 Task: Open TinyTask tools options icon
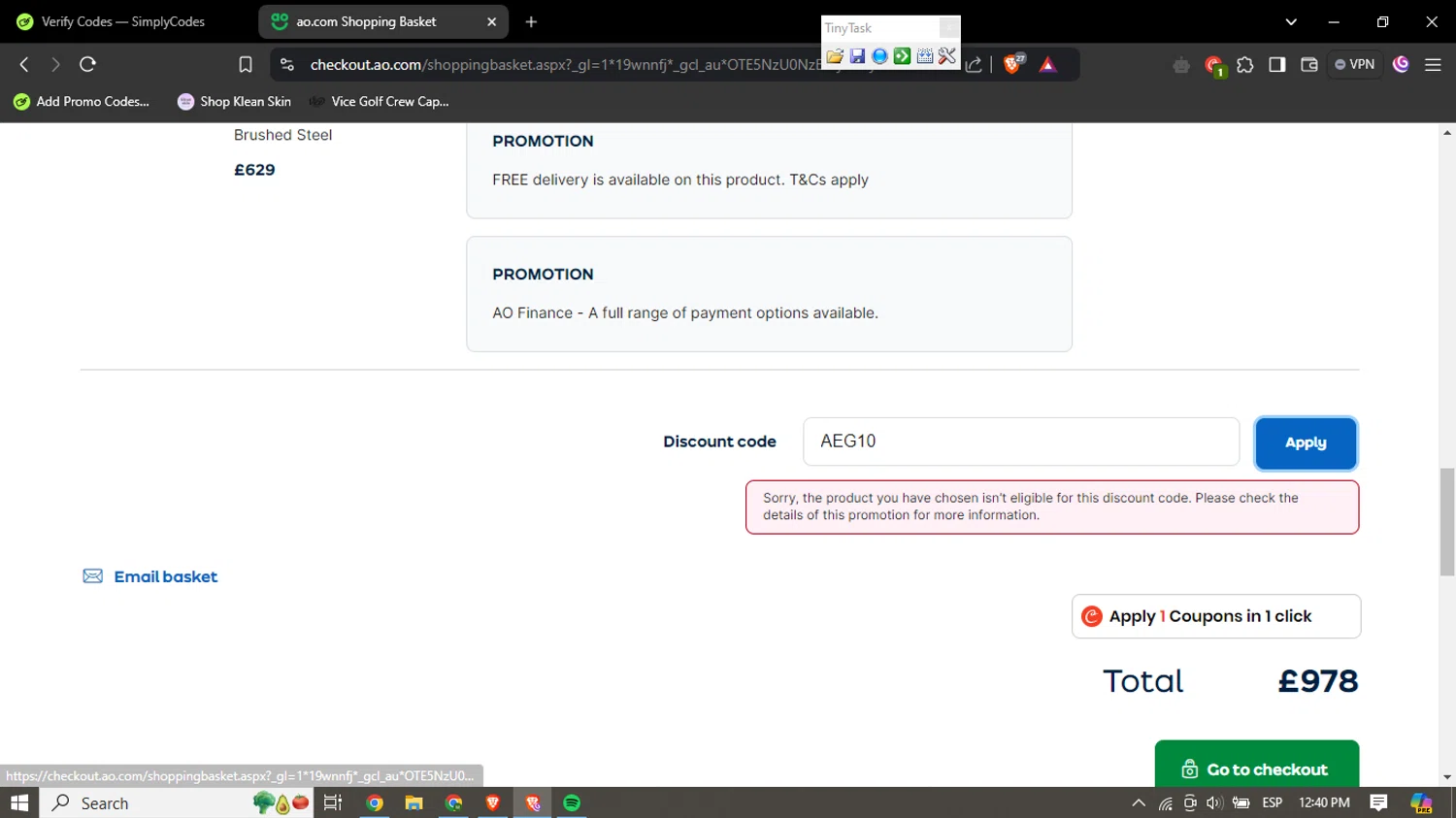pyautogui.click(x=947, y=56)
